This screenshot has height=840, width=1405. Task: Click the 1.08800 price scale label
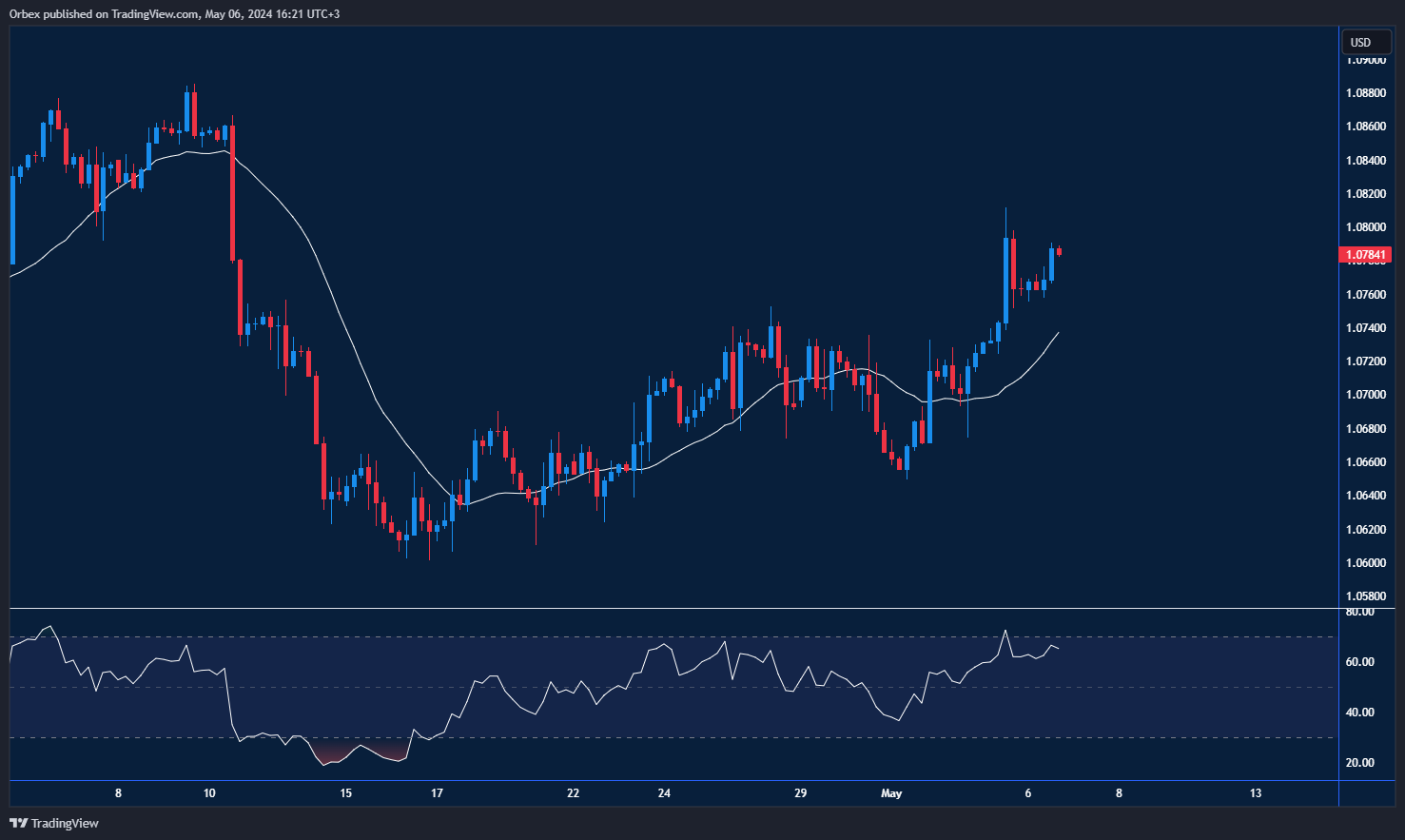[1365, 93]
